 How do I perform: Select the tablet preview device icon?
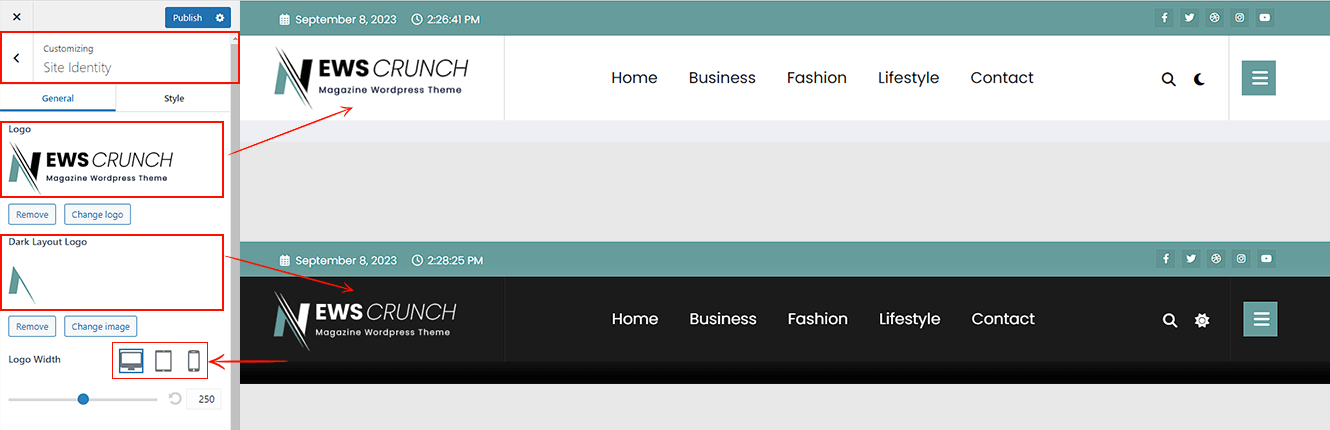tap(163, 361)
